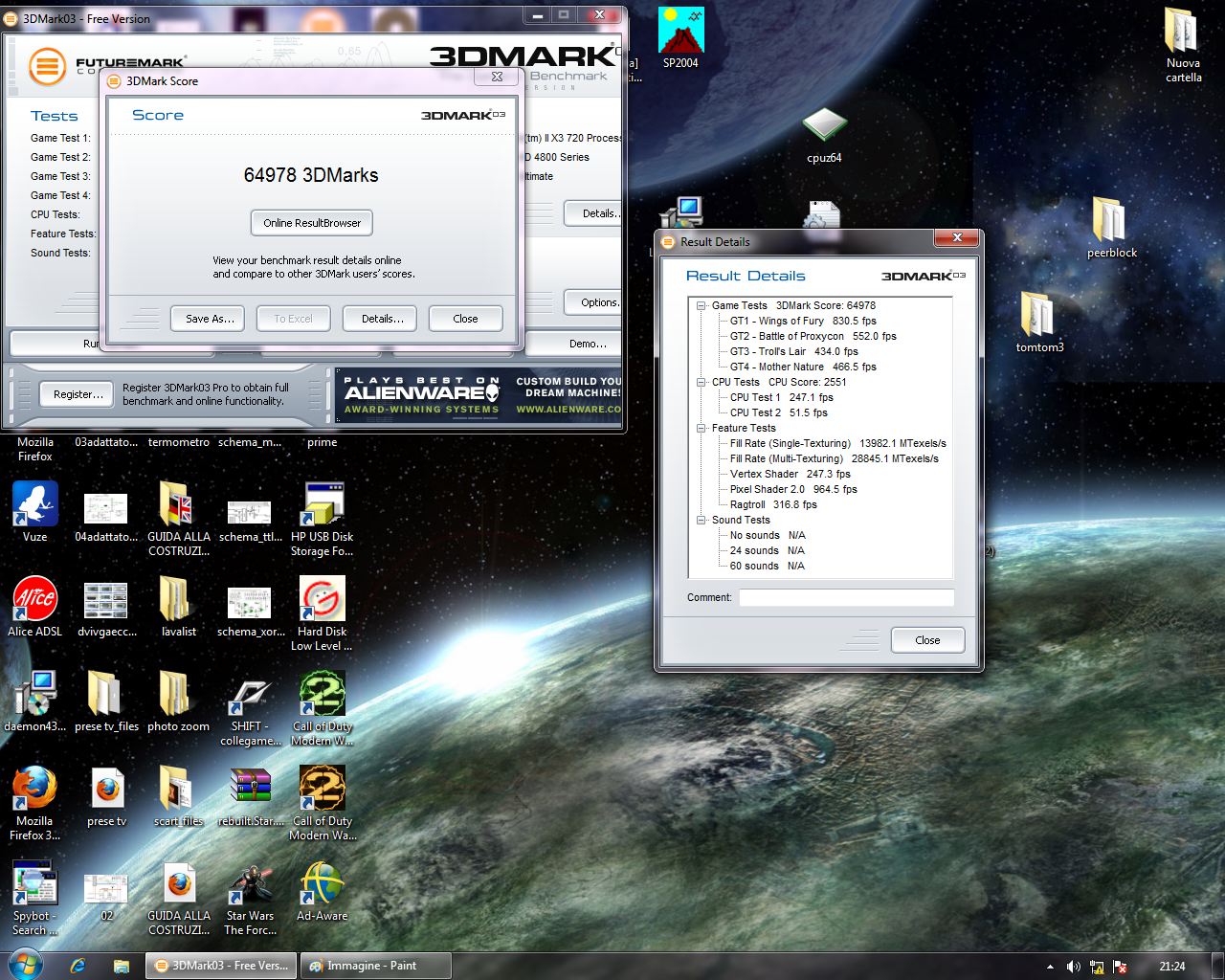Click Register button in 3DMark03 window
Screen dimensions: 1225x980
pyautogui.click(x=78, y=394)
